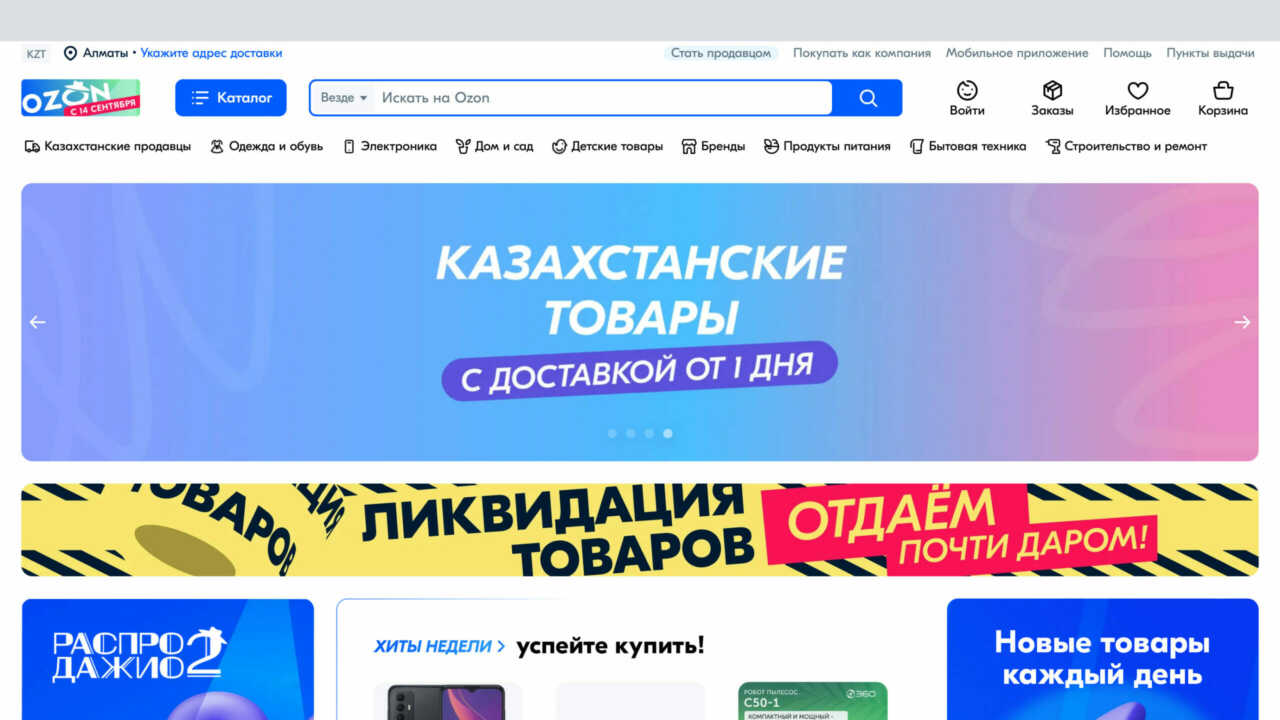Open the KZT currency selector
The height and width of the screenshot is (720, 1280).
(x=37, y=53)
